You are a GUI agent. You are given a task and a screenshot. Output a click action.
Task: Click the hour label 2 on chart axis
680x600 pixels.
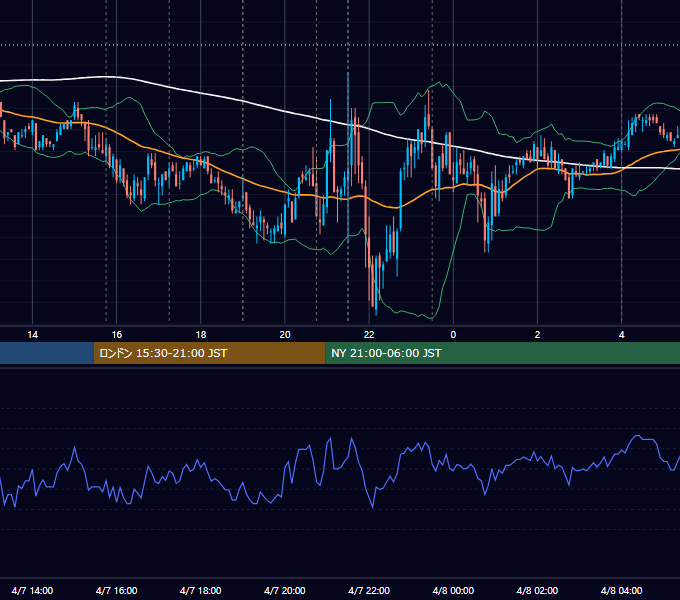coord(537,335)
